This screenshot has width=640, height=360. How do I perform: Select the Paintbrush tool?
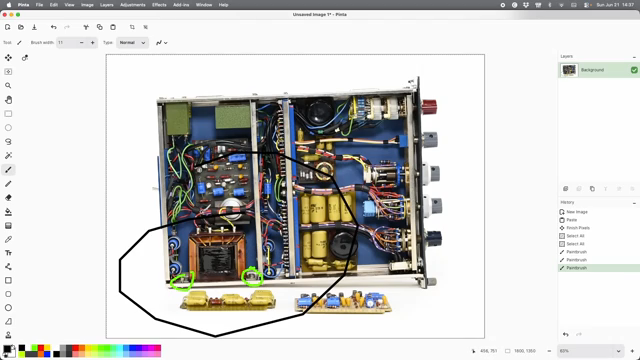click(8, 170)
